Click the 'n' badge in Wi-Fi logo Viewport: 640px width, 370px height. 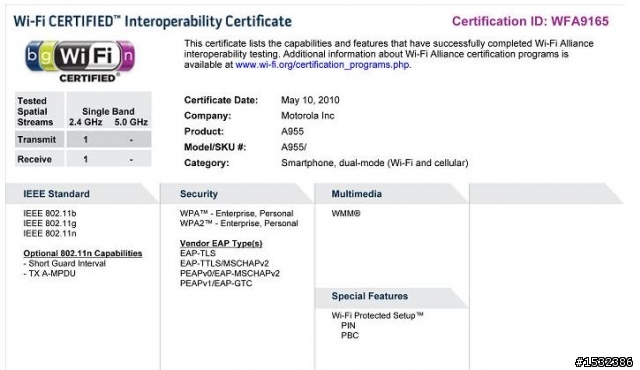point(128,55)
